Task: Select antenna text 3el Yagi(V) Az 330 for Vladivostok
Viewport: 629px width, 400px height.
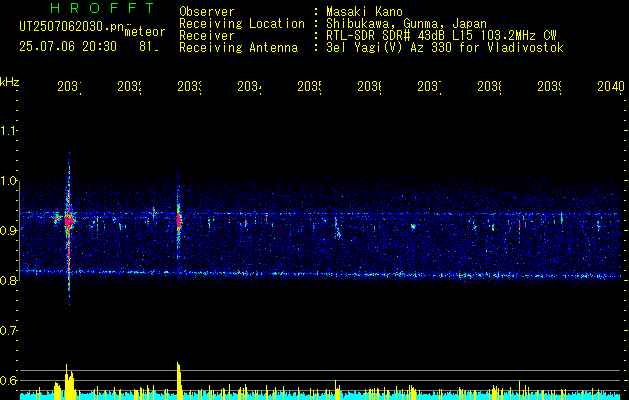Action: (x=445, y=48)
